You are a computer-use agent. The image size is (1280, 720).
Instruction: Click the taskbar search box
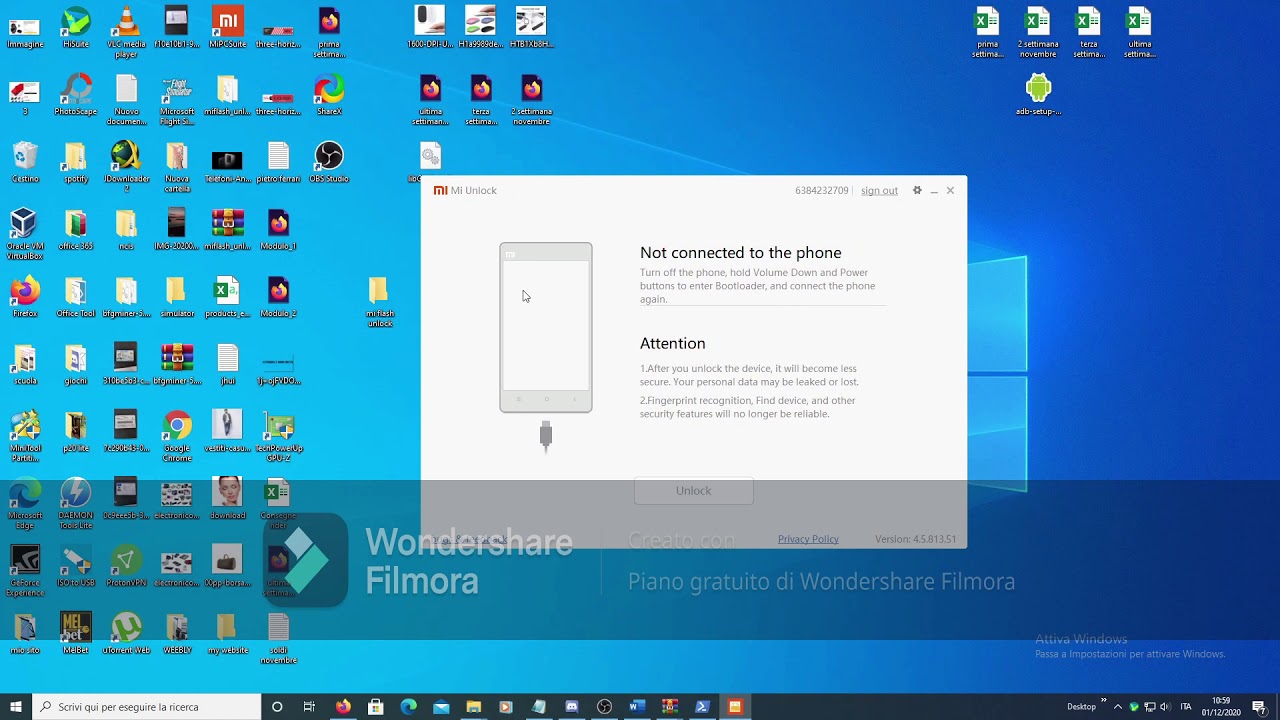tap(145, 707)
